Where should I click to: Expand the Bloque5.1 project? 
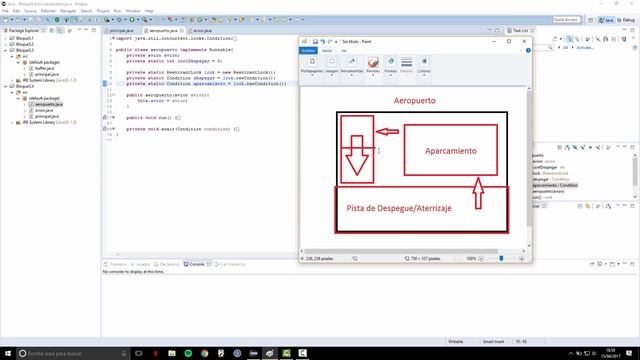(6, 38)
